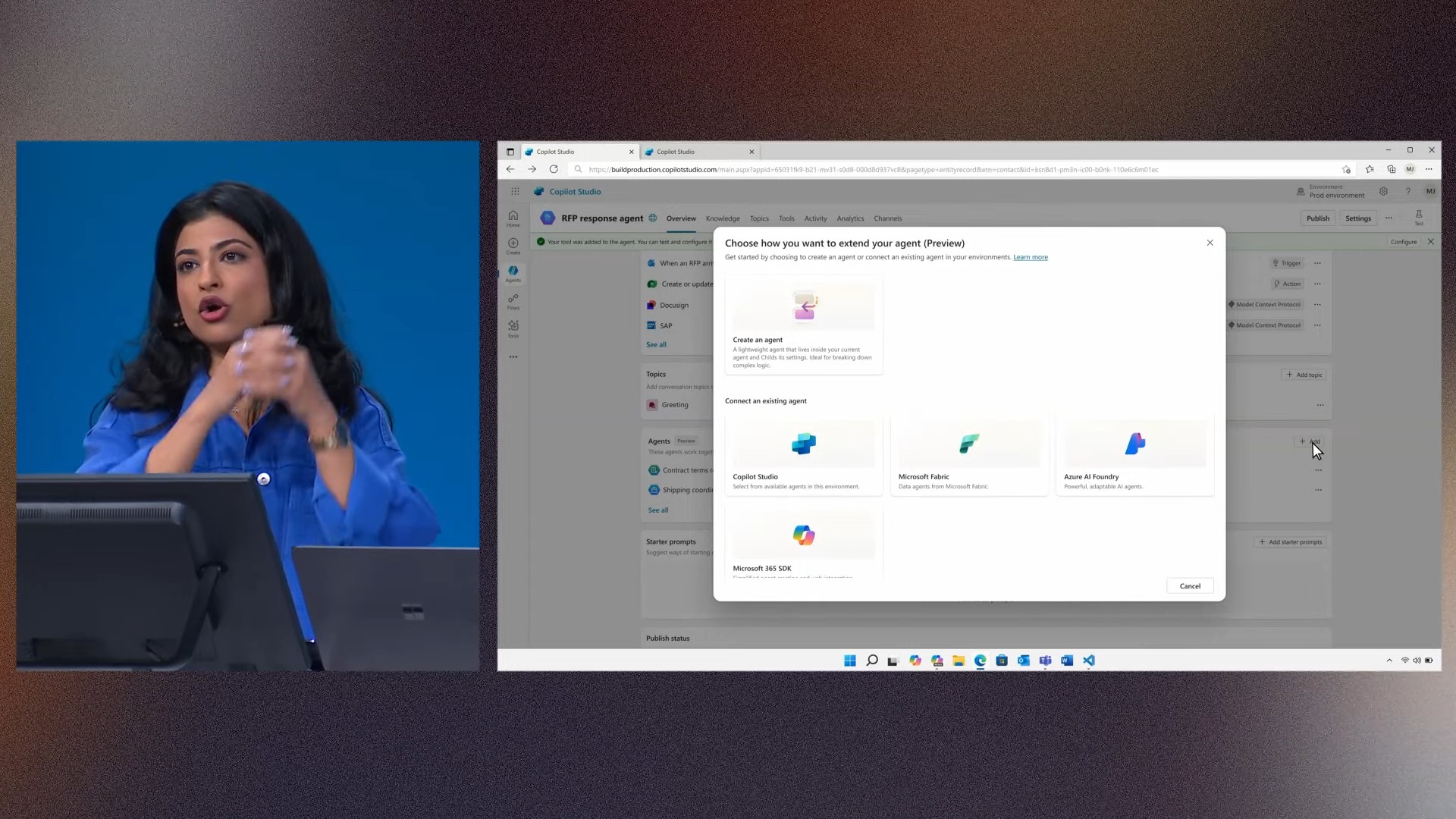
Task: Dismiss the tool added notification bar
Action: coord(1430,241)
